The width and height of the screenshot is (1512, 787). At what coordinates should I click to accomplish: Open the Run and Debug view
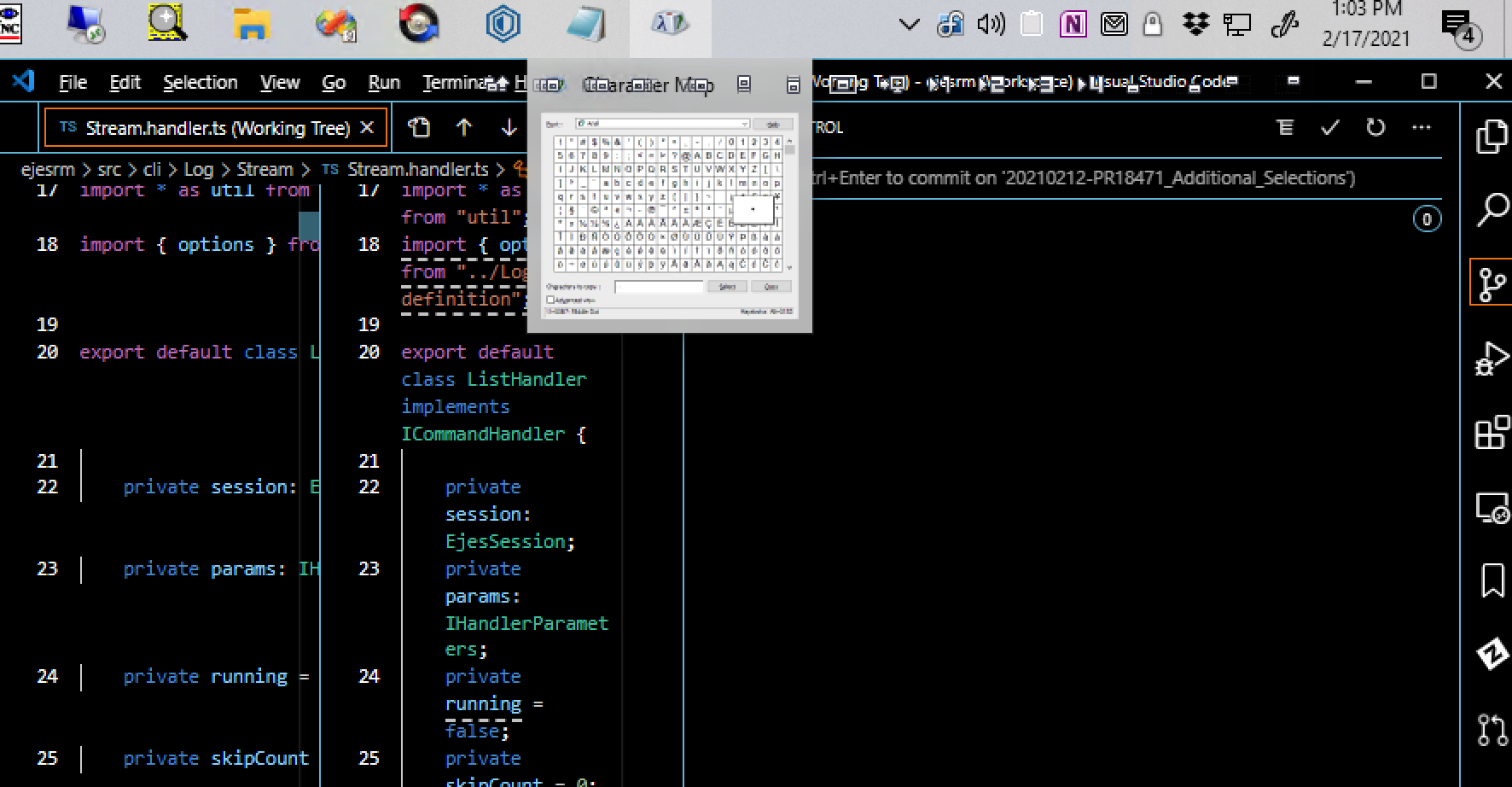[x=1492, y=359]
